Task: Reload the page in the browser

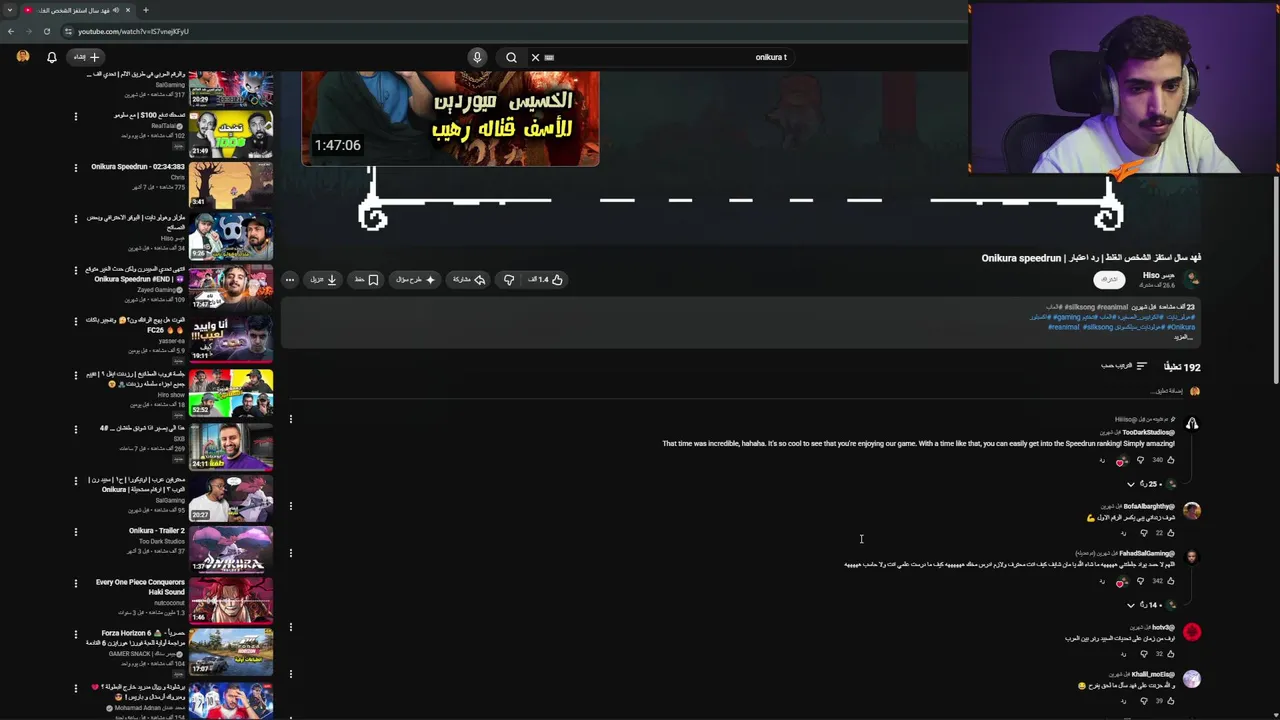Action: point(46,31)
